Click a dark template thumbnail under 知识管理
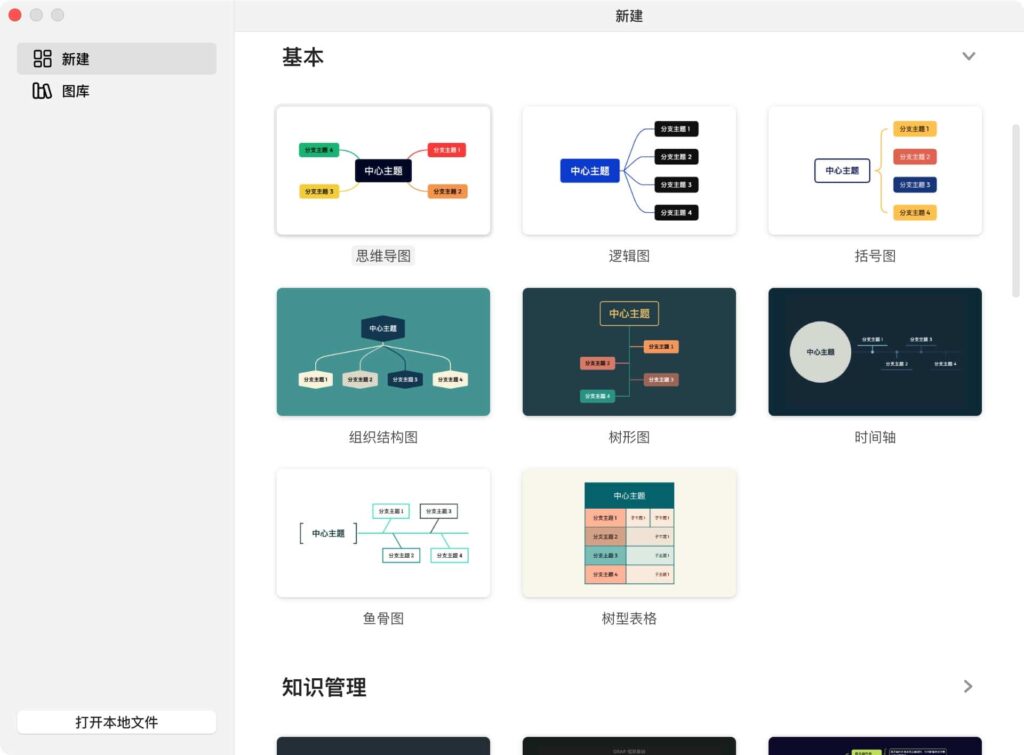The height and width of the screenshot is (755, 1024). coord(383,745)
